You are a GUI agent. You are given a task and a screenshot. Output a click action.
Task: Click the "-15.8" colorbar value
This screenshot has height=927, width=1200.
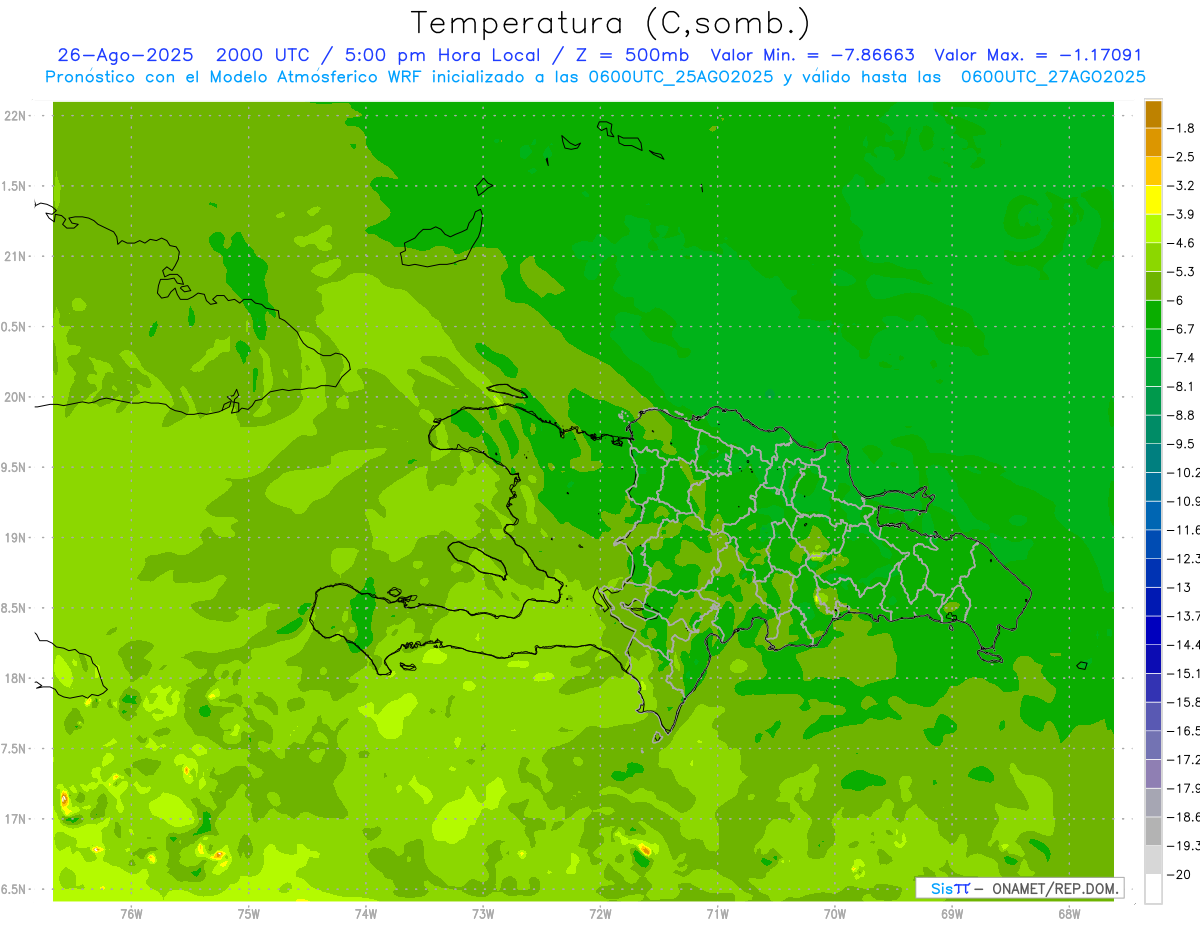(1184, 702)
